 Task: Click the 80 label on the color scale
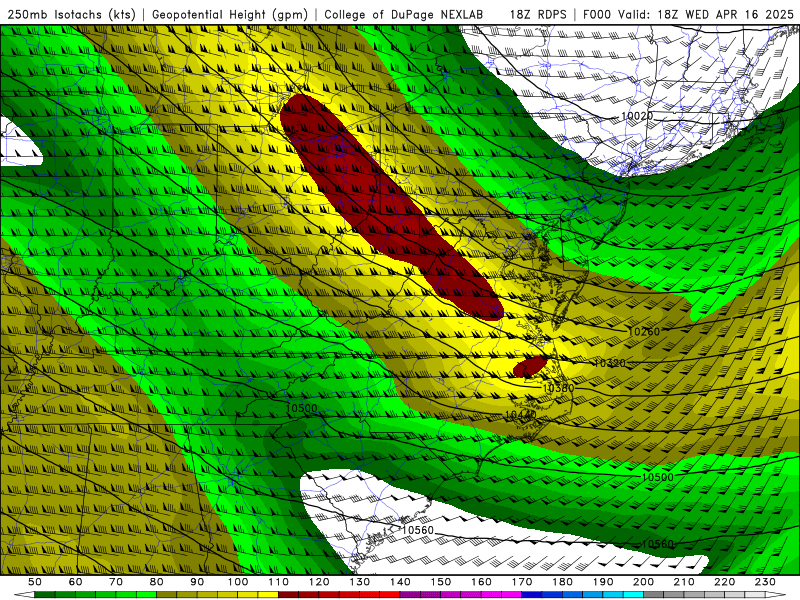157,582
